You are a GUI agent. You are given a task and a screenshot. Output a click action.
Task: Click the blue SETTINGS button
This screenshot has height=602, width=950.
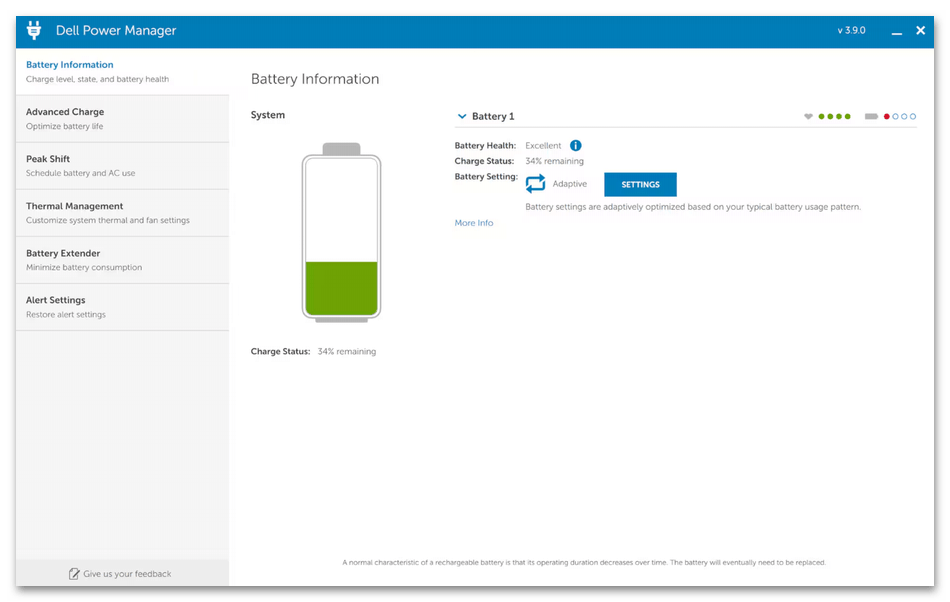tap(640, 185)
